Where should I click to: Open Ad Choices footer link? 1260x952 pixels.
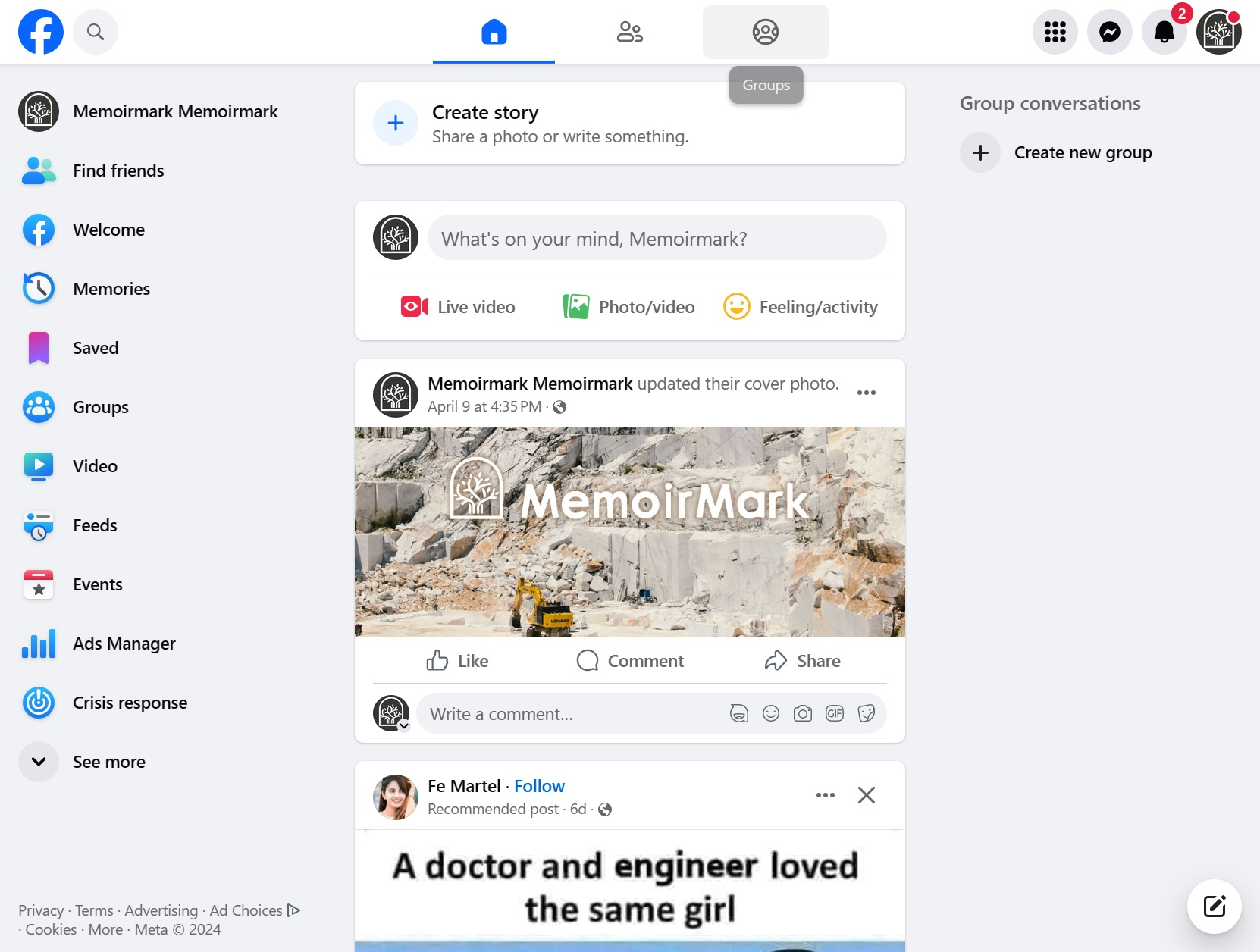pyautogui.click(x=255, y=910)
